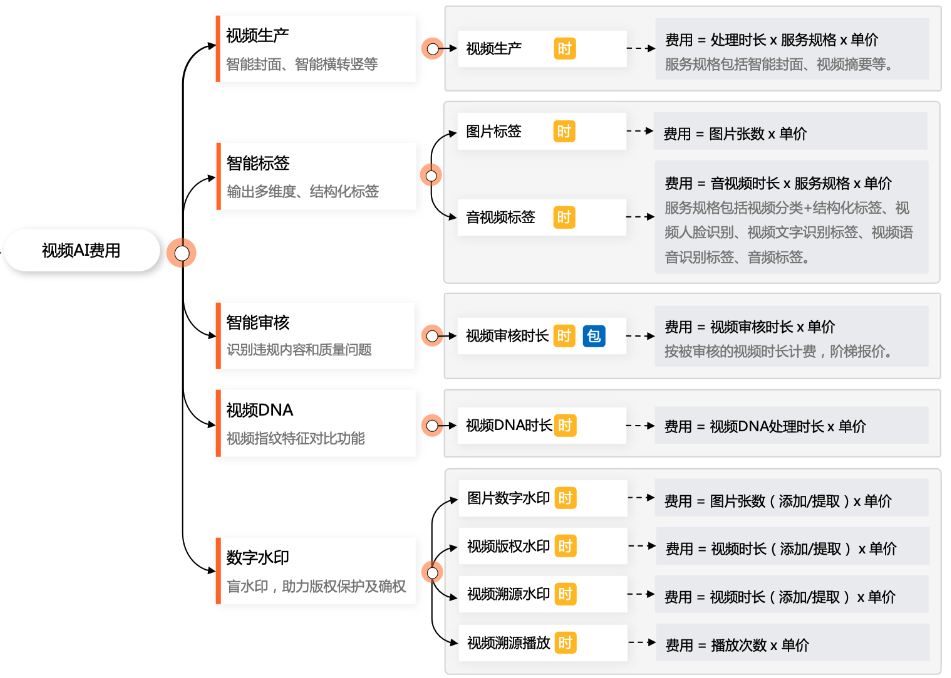This screenshot has width=951, height=678.
Task: Click the 费用 = 图片张数 x 单价 formula box
Action: pos(790,132)
